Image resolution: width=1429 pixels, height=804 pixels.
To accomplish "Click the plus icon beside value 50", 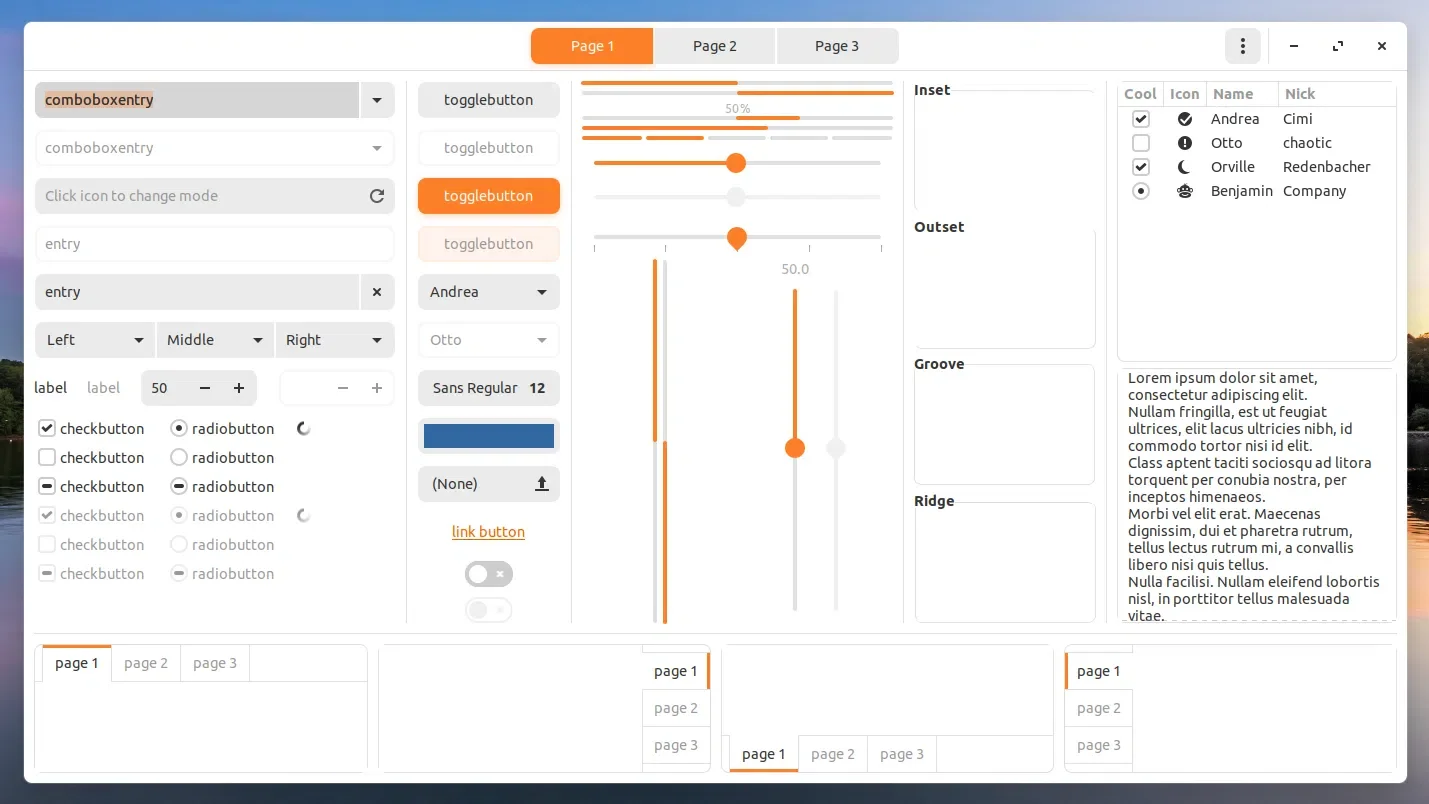I will [x=239, y=388].
